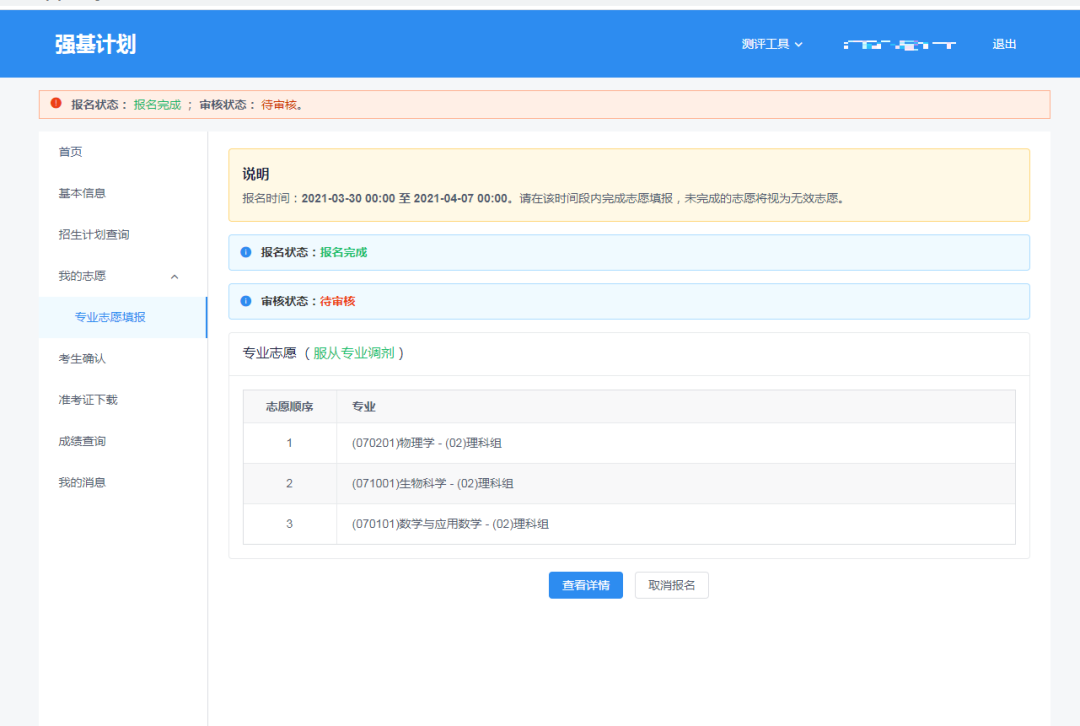Viewport: 1080px width, 726px height.
Task: Click the 取消报名 button
Action: (671, 585)
